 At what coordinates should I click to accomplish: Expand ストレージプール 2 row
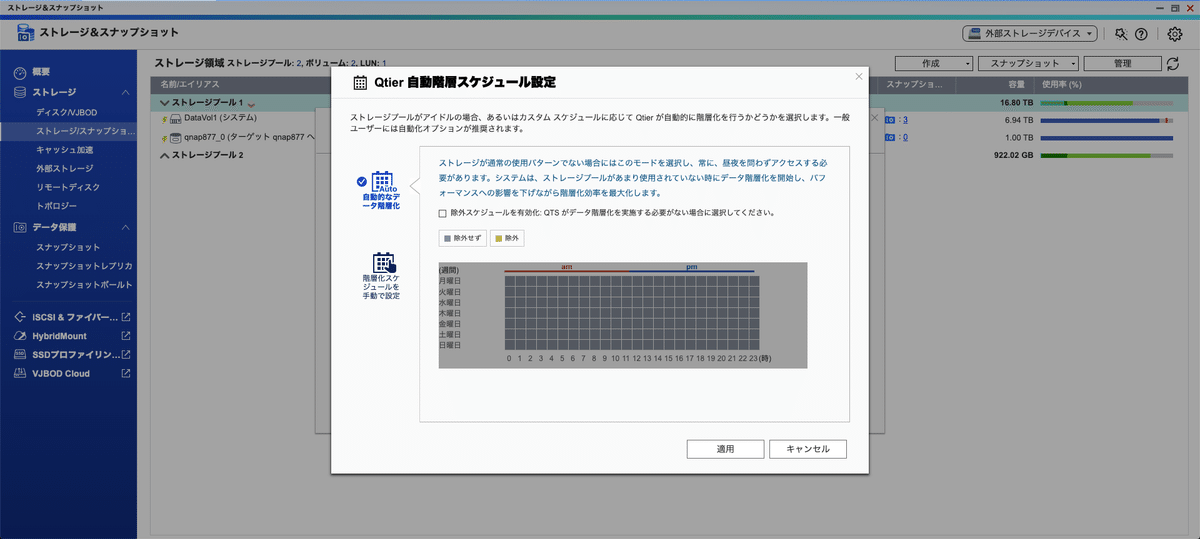[x=165, y=155]
